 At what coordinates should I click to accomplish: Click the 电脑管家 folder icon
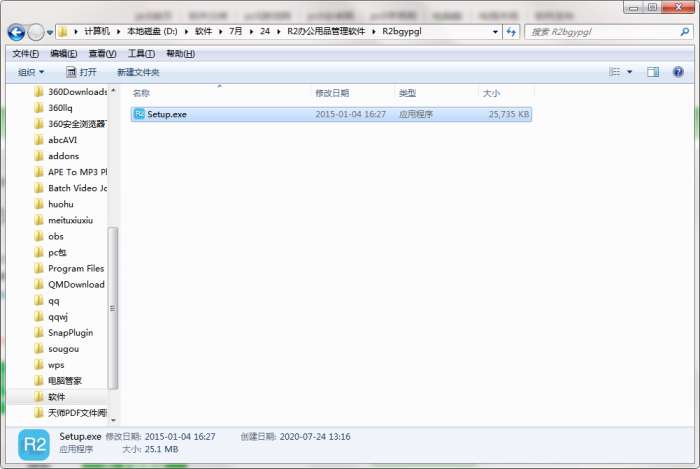pos(39,381)
